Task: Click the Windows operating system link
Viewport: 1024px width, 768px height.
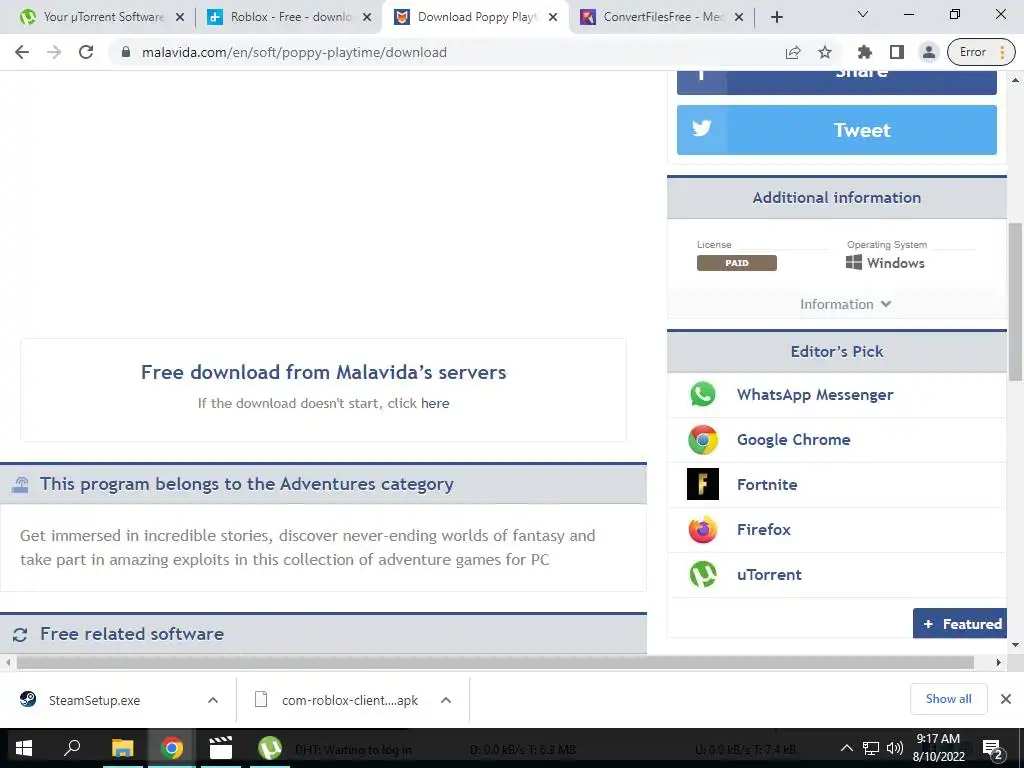Action: point(886,263)
